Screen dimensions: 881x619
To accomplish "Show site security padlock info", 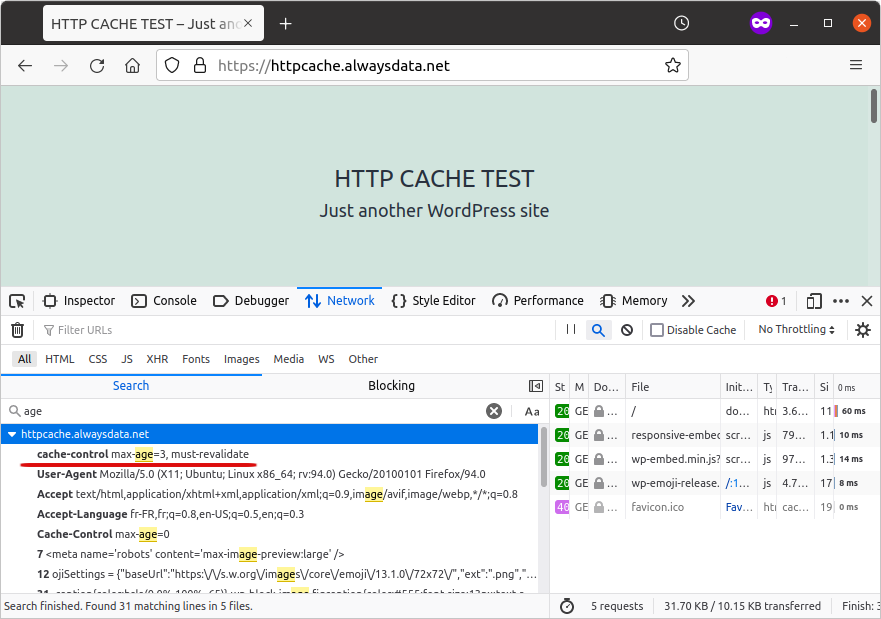I will click(x=199, y=66).
